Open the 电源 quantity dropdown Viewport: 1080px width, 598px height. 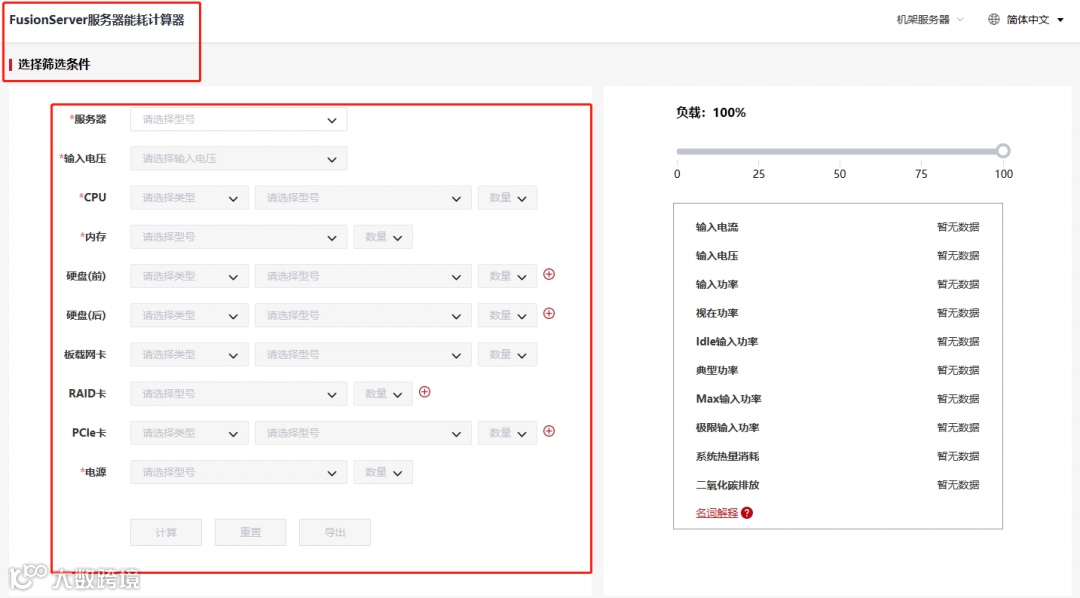(x=383, y=473)
